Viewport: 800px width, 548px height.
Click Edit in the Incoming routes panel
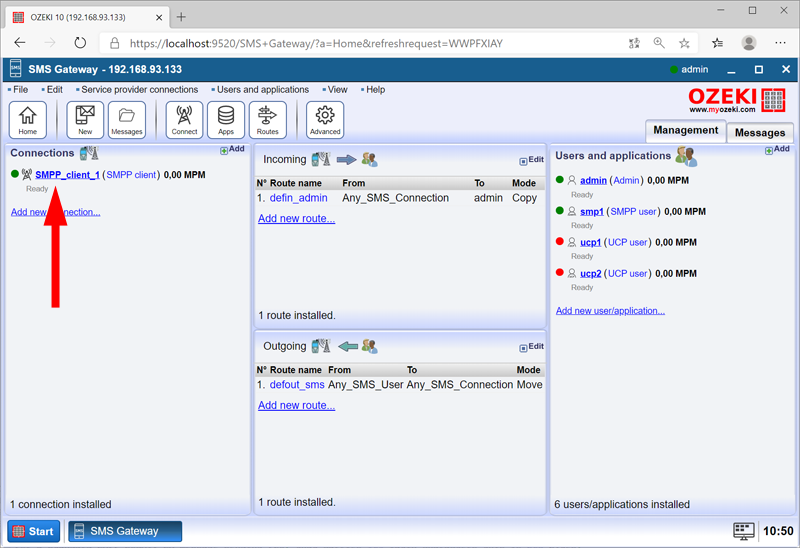(x=531, y=160)
